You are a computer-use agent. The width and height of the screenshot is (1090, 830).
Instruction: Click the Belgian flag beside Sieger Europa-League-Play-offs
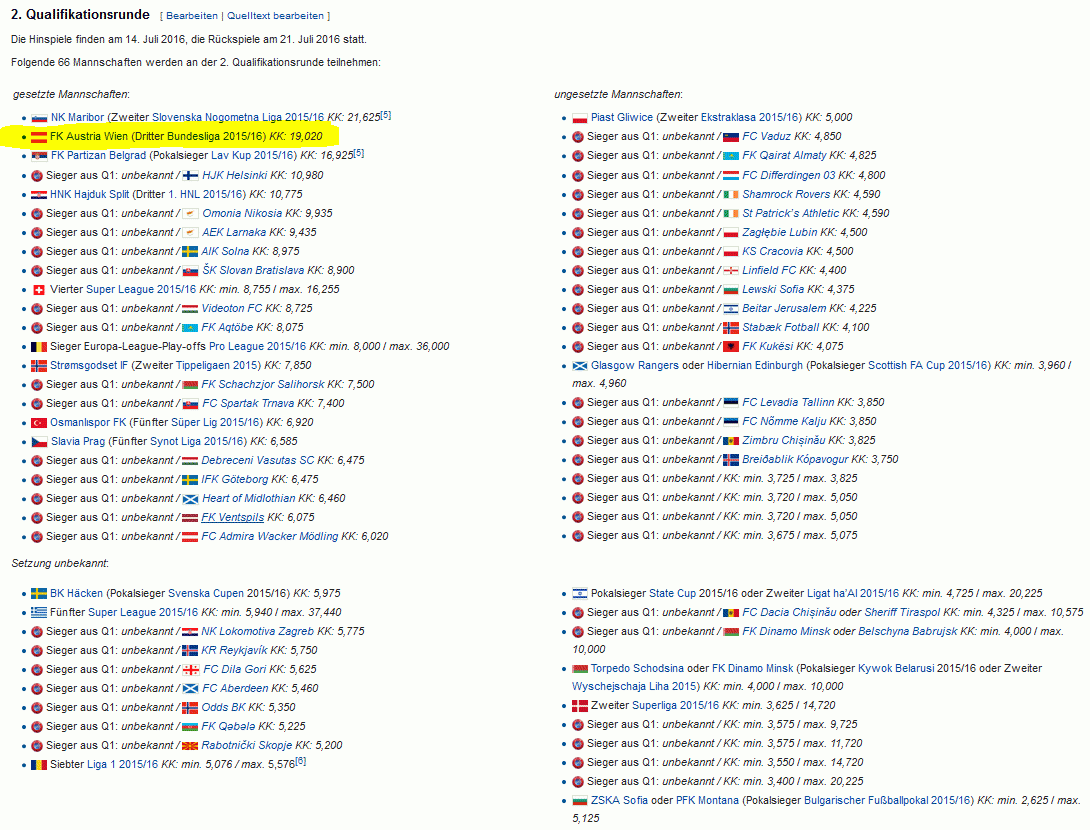pyautogui.click(x=39, y=347)
